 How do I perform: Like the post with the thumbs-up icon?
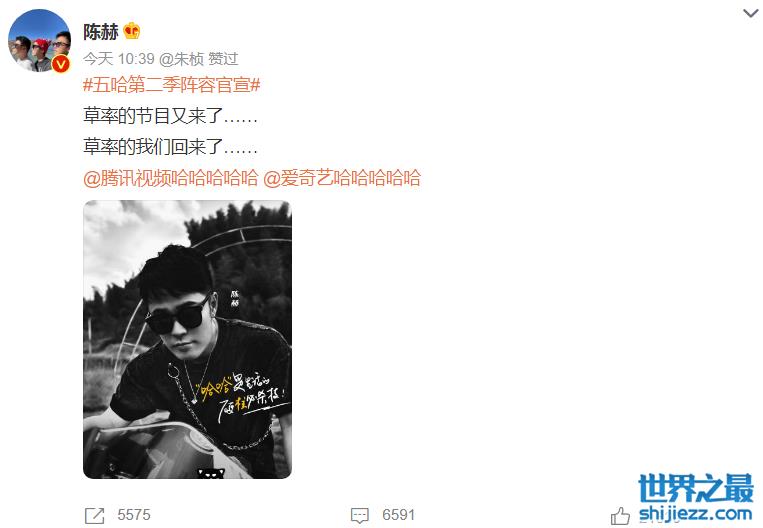point(620,515)
